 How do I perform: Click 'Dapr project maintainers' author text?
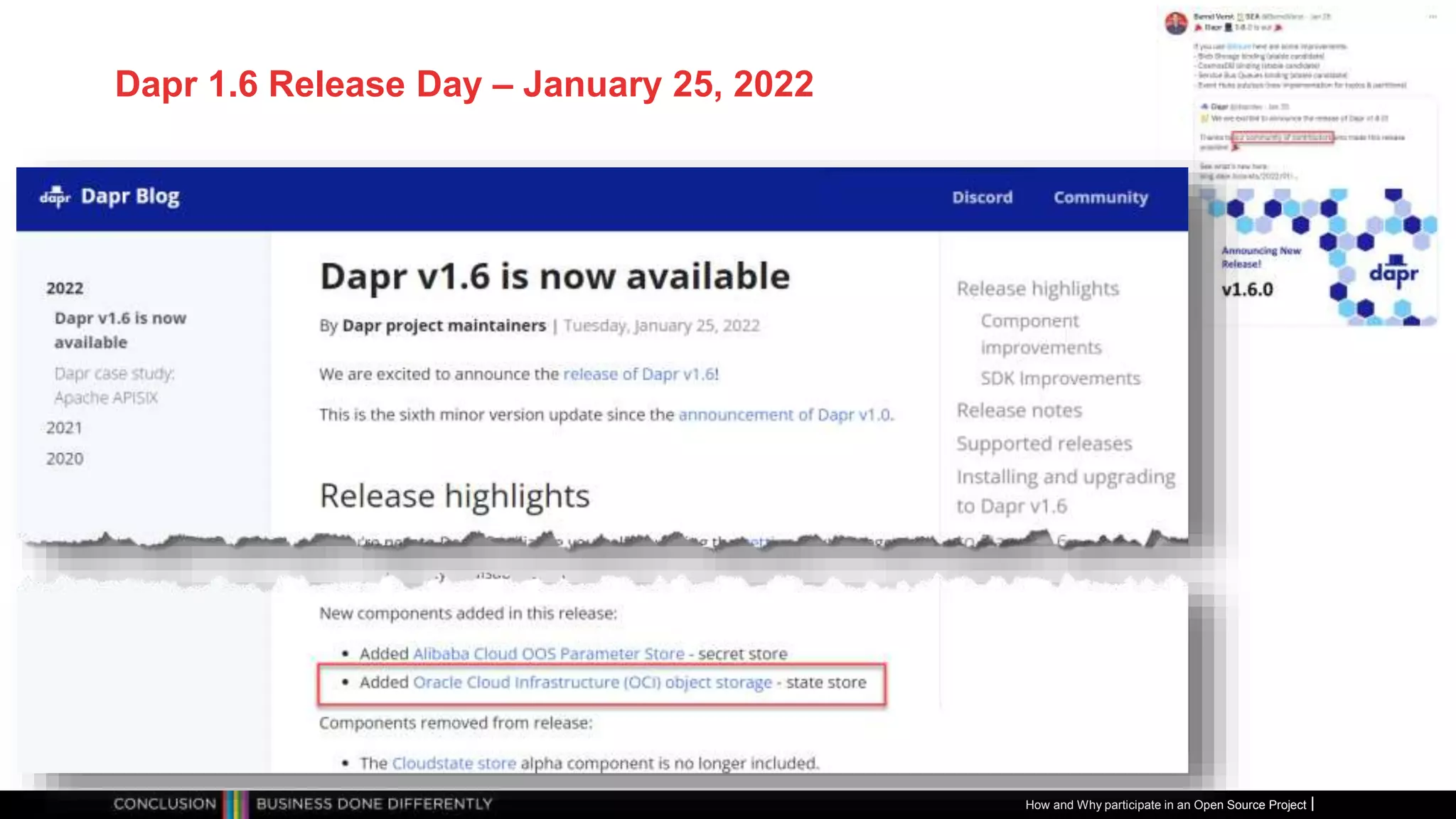[x=444, y=326]
